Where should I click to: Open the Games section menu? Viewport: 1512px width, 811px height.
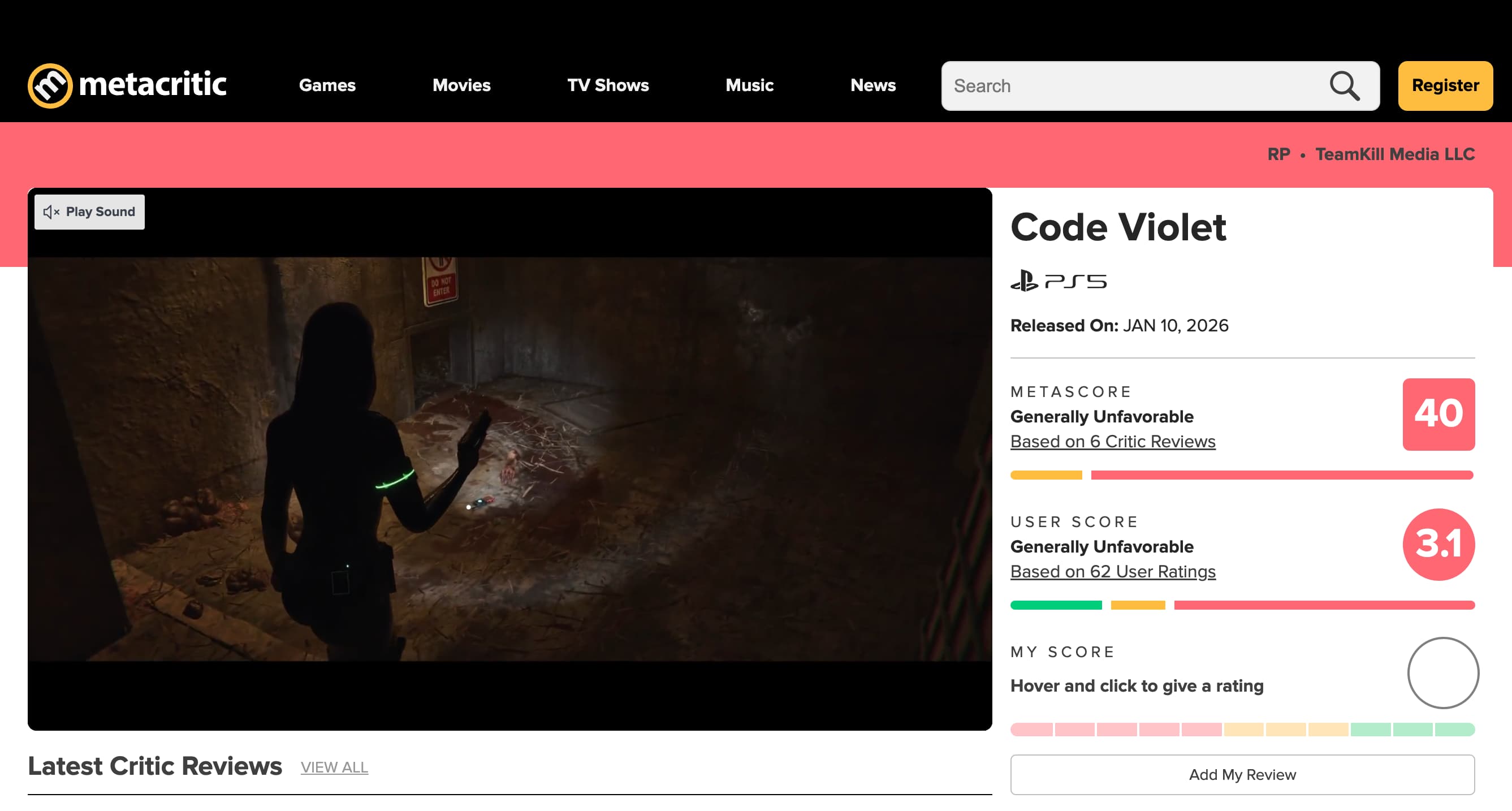click(327, 86)
